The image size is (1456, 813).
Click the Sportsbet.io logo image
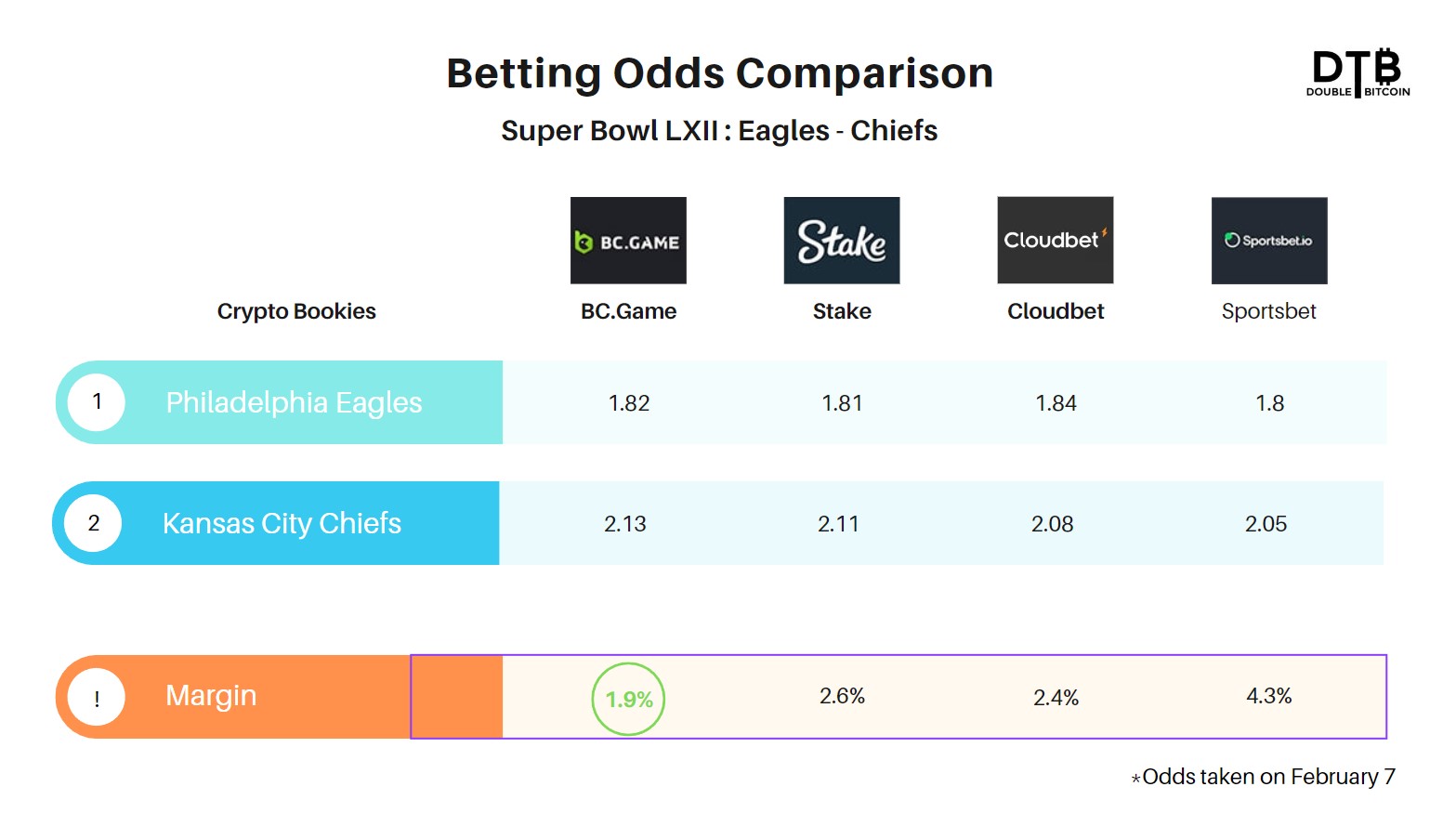click(1269, 240)
